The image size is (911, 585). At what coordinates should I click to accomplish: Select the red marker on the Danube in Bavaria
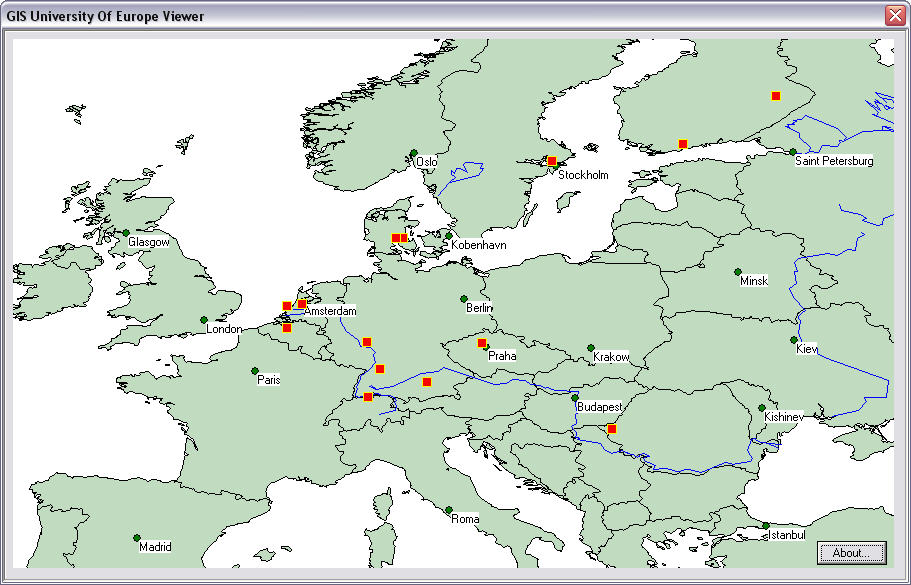click(427, 382)
